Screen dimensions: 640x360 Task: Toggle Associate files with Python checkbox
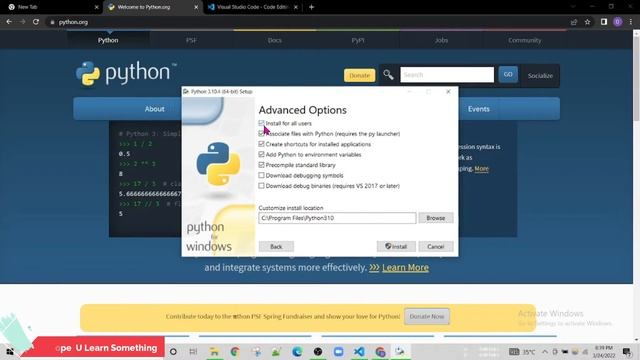point(261,133)
